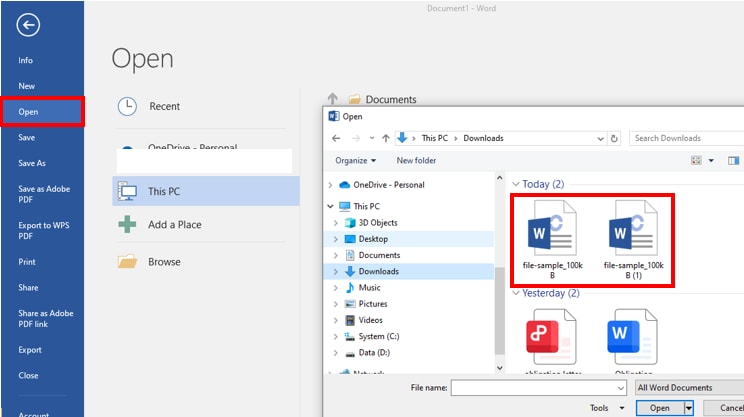Expand the Open button dropdown arrow
Screen dimensions: 744x417
tap(688, 408)
